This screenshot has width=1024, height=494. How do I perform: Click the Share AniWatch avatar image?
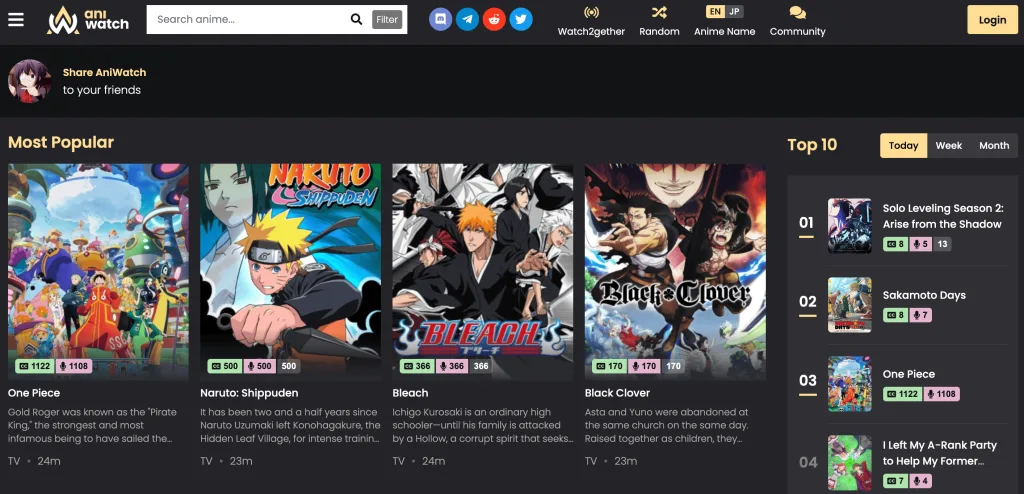(x=29, y=81)
